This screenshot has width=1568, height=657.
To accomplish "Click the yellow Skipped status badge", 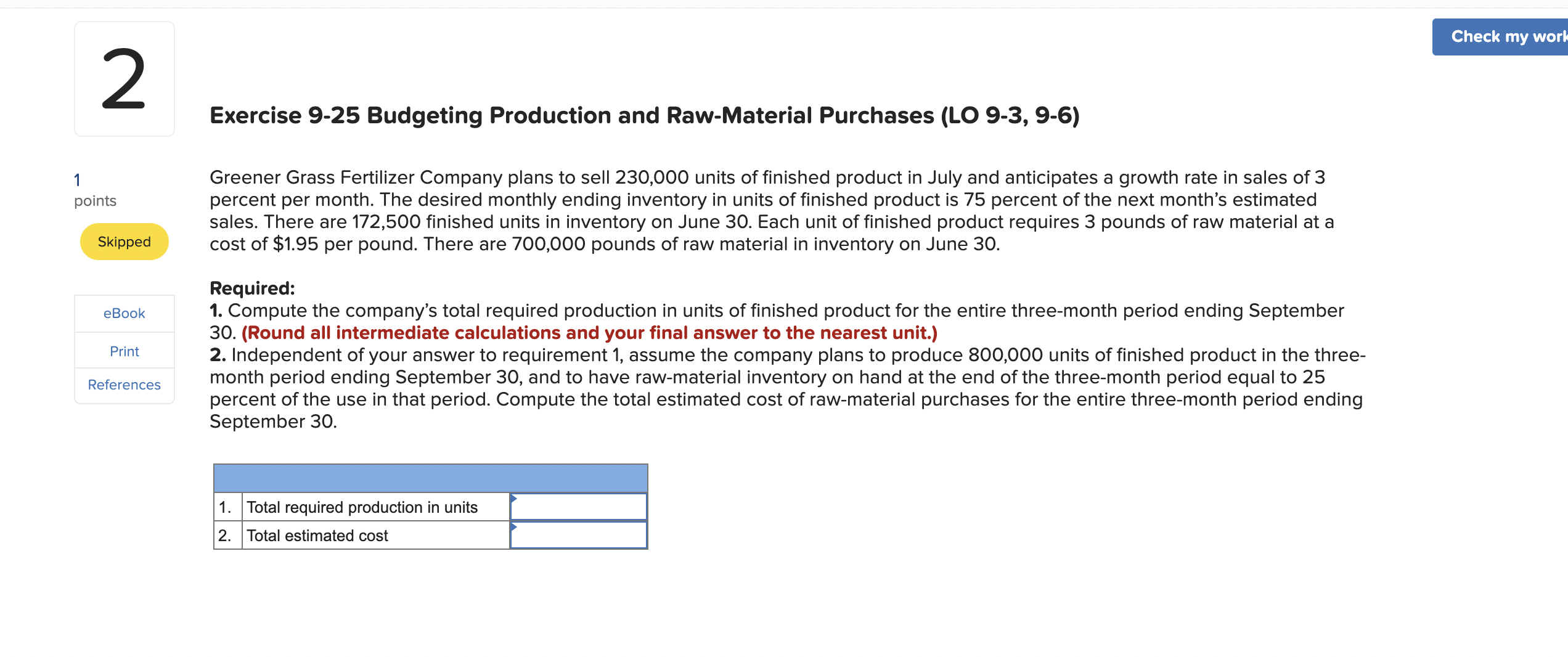I will (x=124, y=242).
